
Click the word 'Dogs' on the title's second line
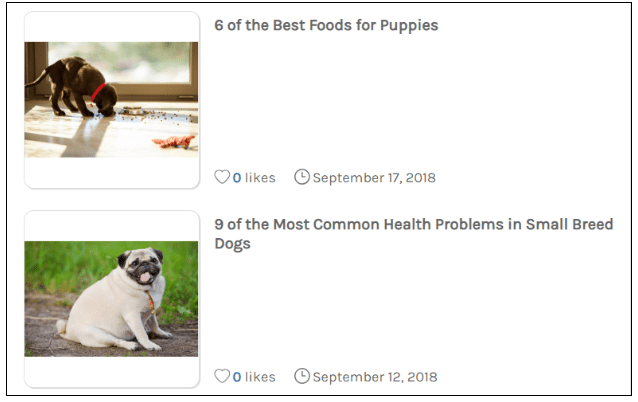(232, 244)
